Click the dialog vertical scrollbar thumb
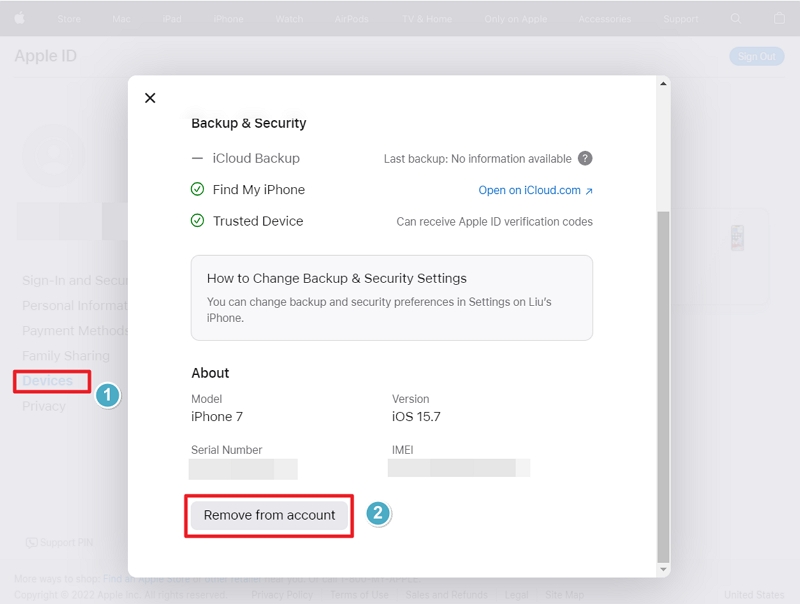Image resolution: width=800 pixels, height=604 pixels. pyautogui.click(x=663, y=387)
